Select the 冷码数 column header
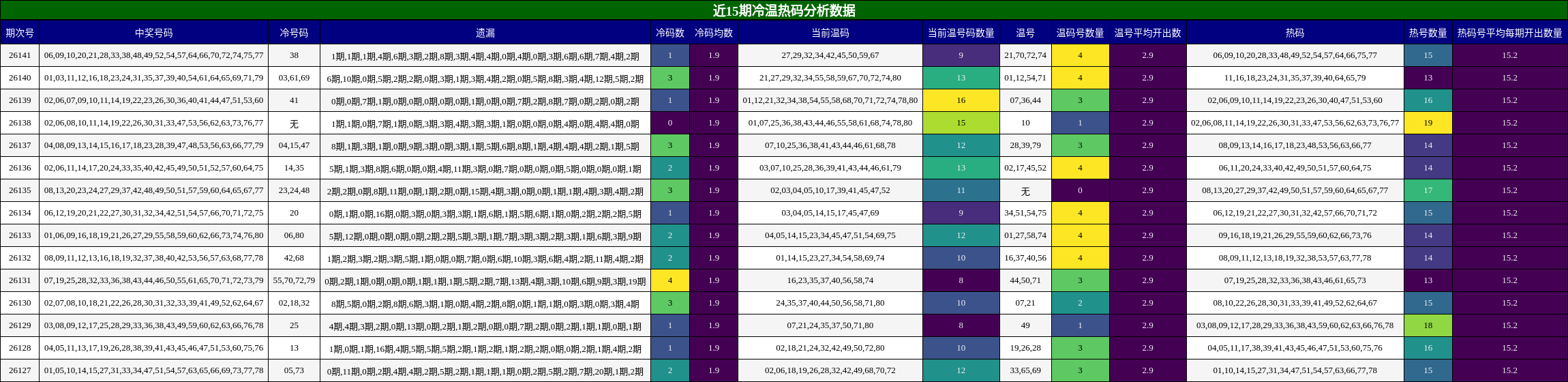 pyautogui.click(x=670, y=33)
